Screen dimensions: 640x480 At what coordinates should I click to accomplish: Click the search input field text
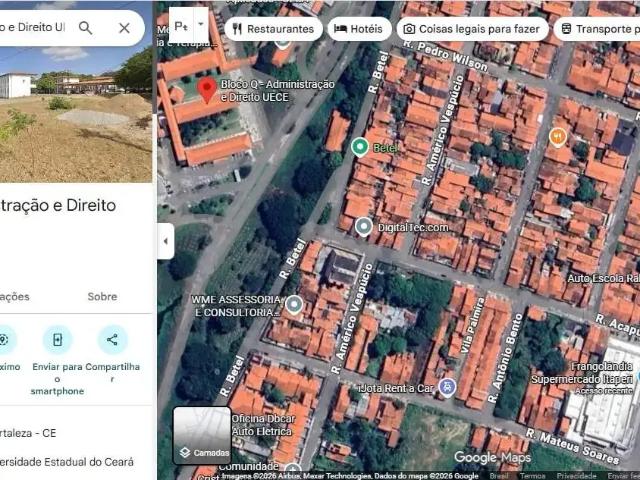click(x=32, y=27)
